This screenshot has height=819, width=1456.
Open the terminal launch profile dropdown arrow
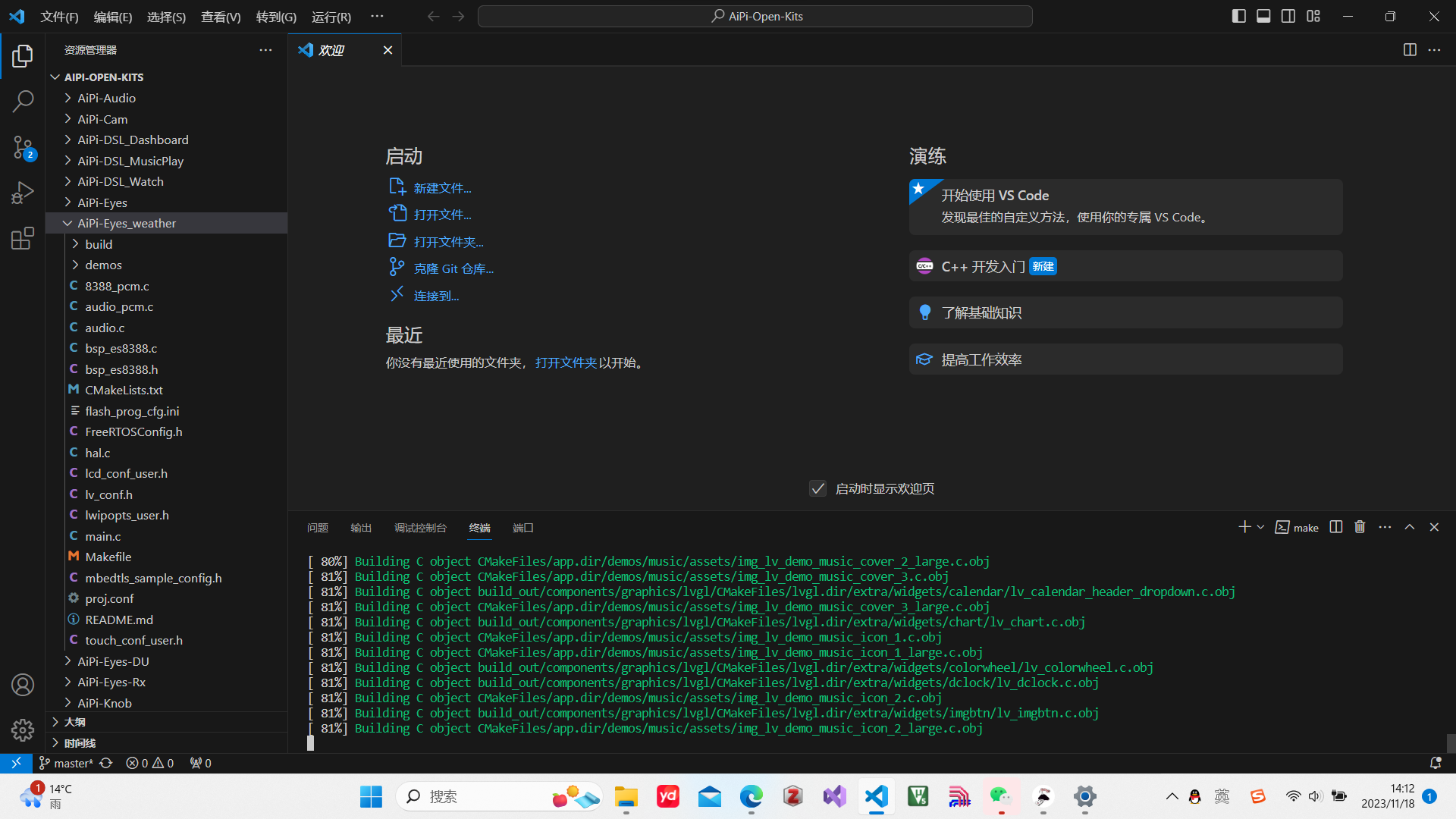click(x=1260, y=527)
